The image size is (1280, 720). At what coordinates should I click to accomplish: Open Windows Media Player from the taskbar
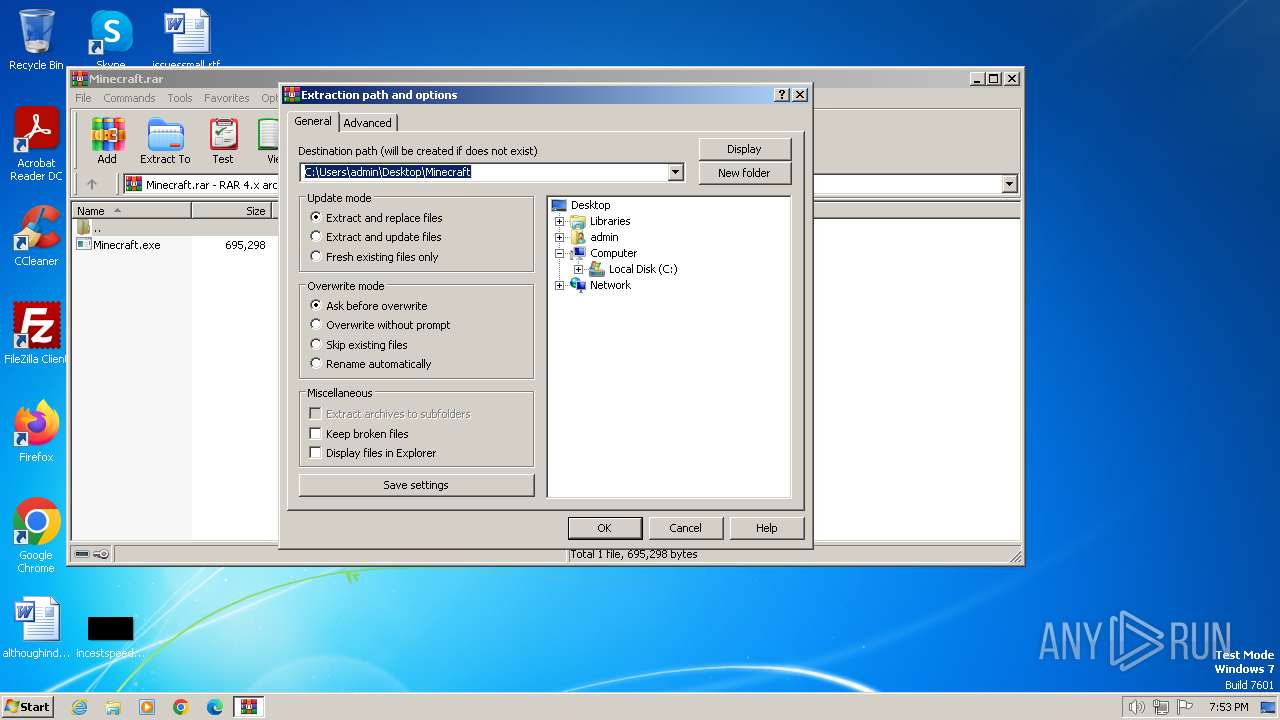coord(147,707)
